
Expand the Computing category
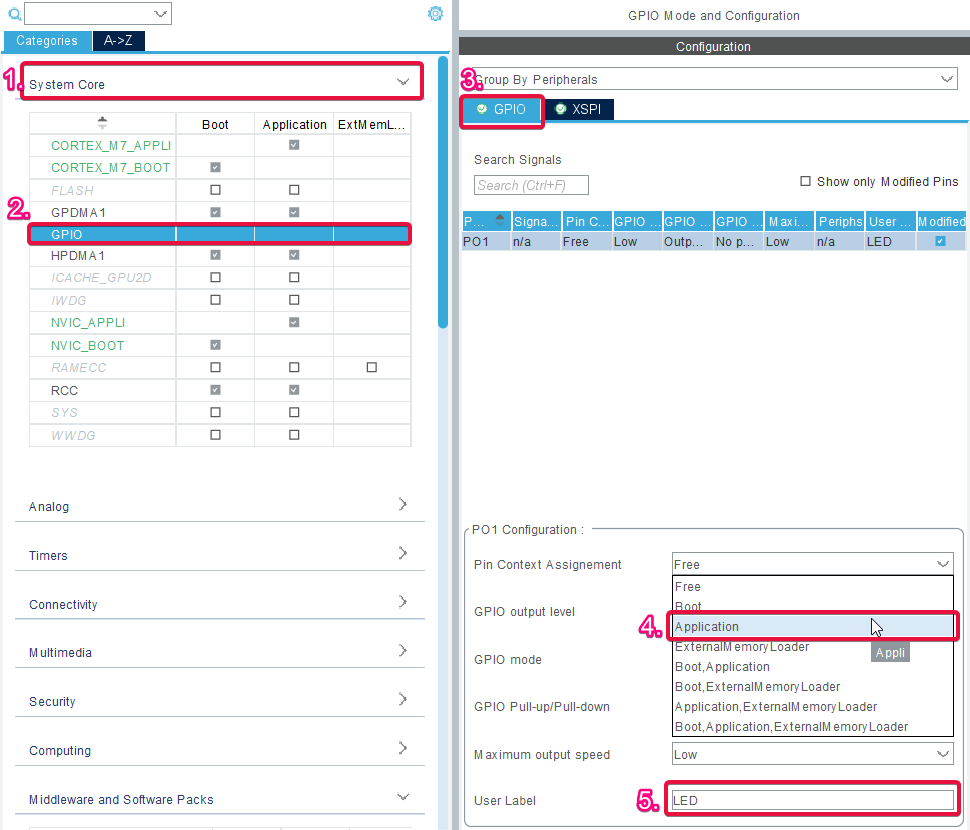pos(220,750)
